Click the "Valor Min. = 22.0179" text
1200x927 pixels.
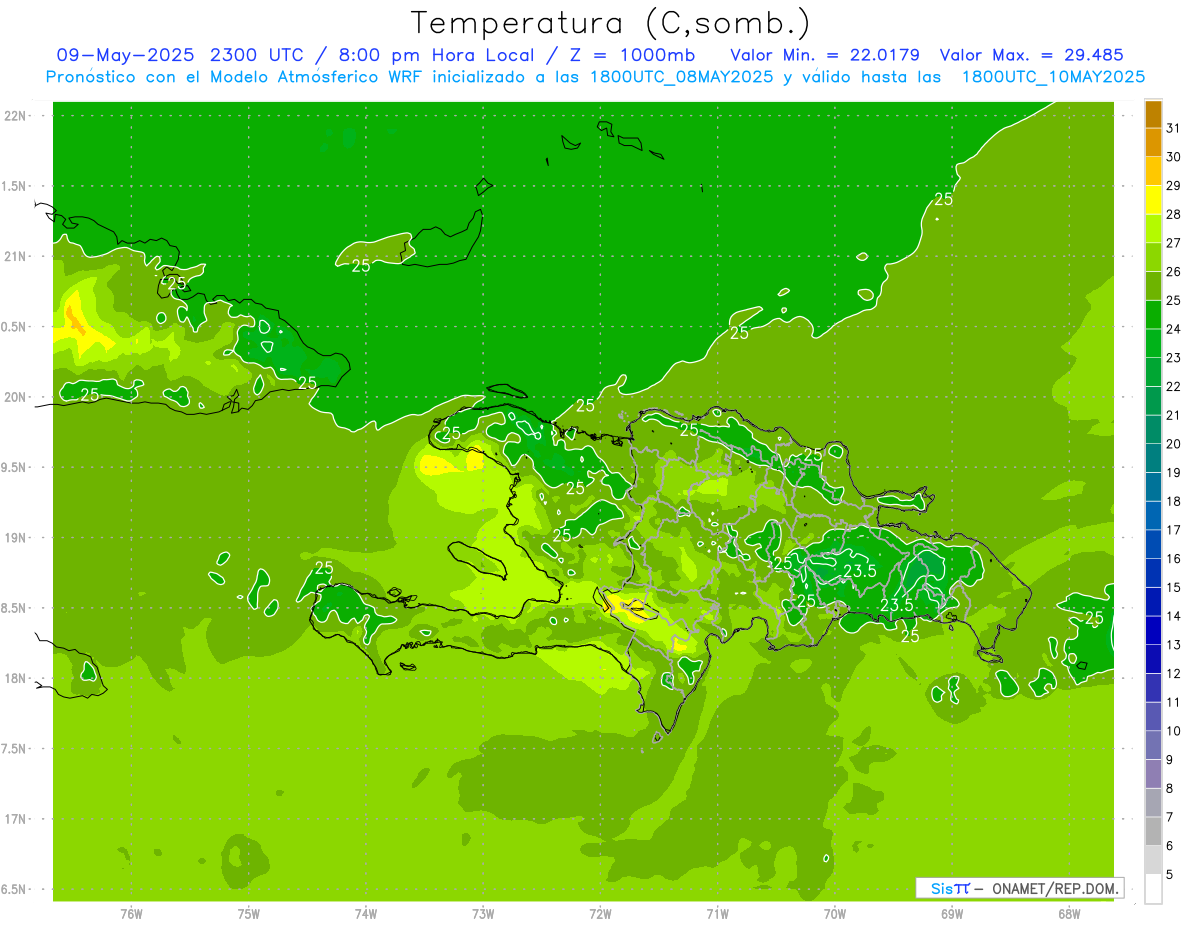tap(825, 55)
